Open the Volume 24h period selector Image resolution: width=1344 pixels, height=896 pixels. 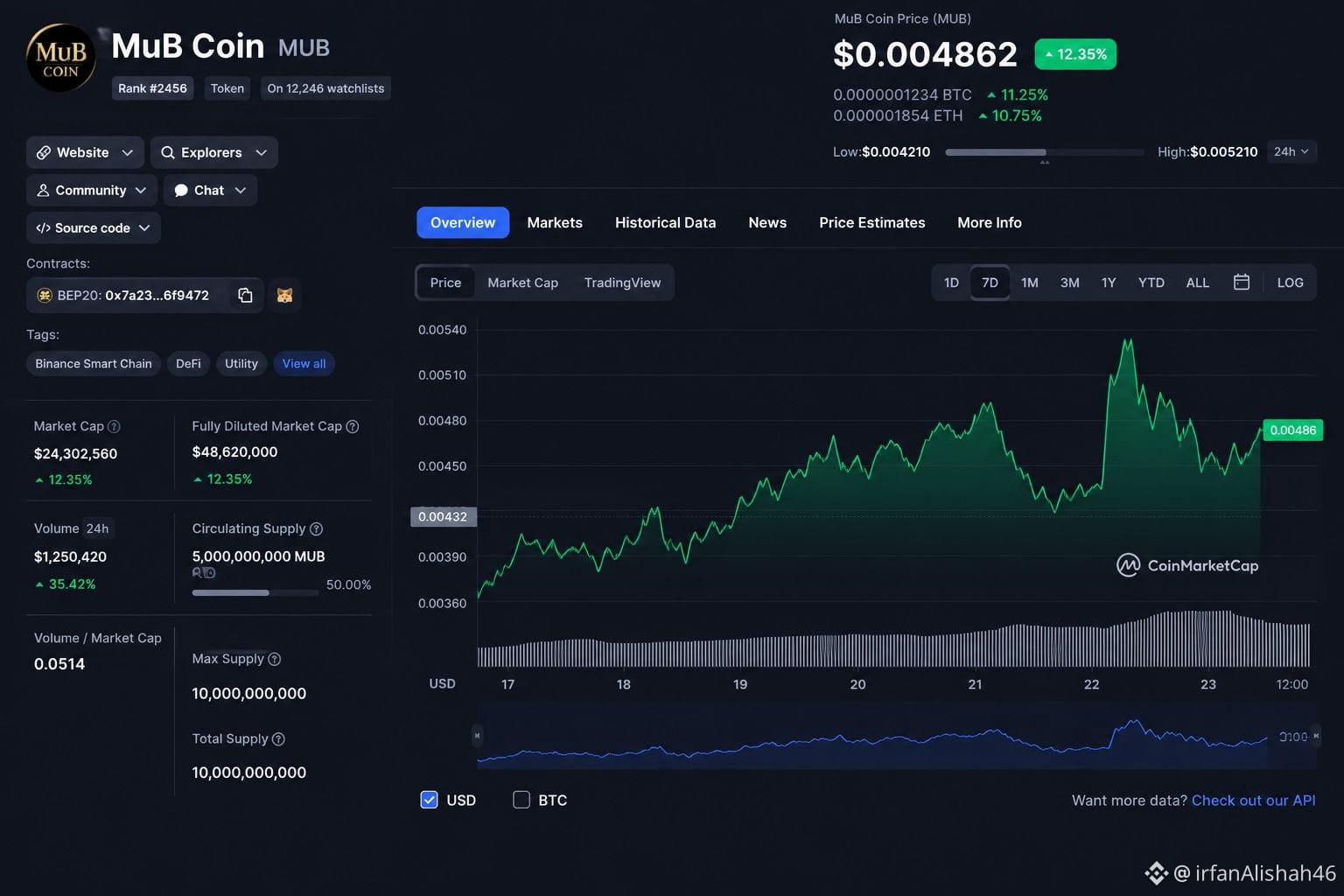97,528
